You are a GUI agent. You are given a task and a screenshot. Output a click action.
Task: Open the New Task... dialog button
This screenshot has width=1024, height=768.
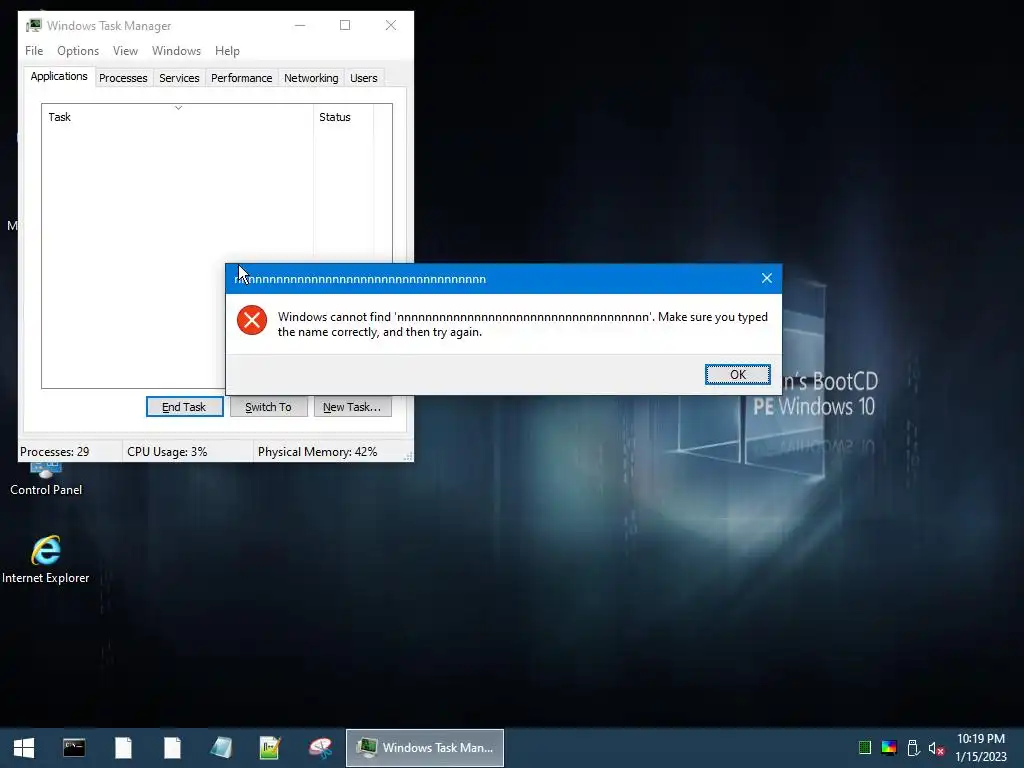352,407
